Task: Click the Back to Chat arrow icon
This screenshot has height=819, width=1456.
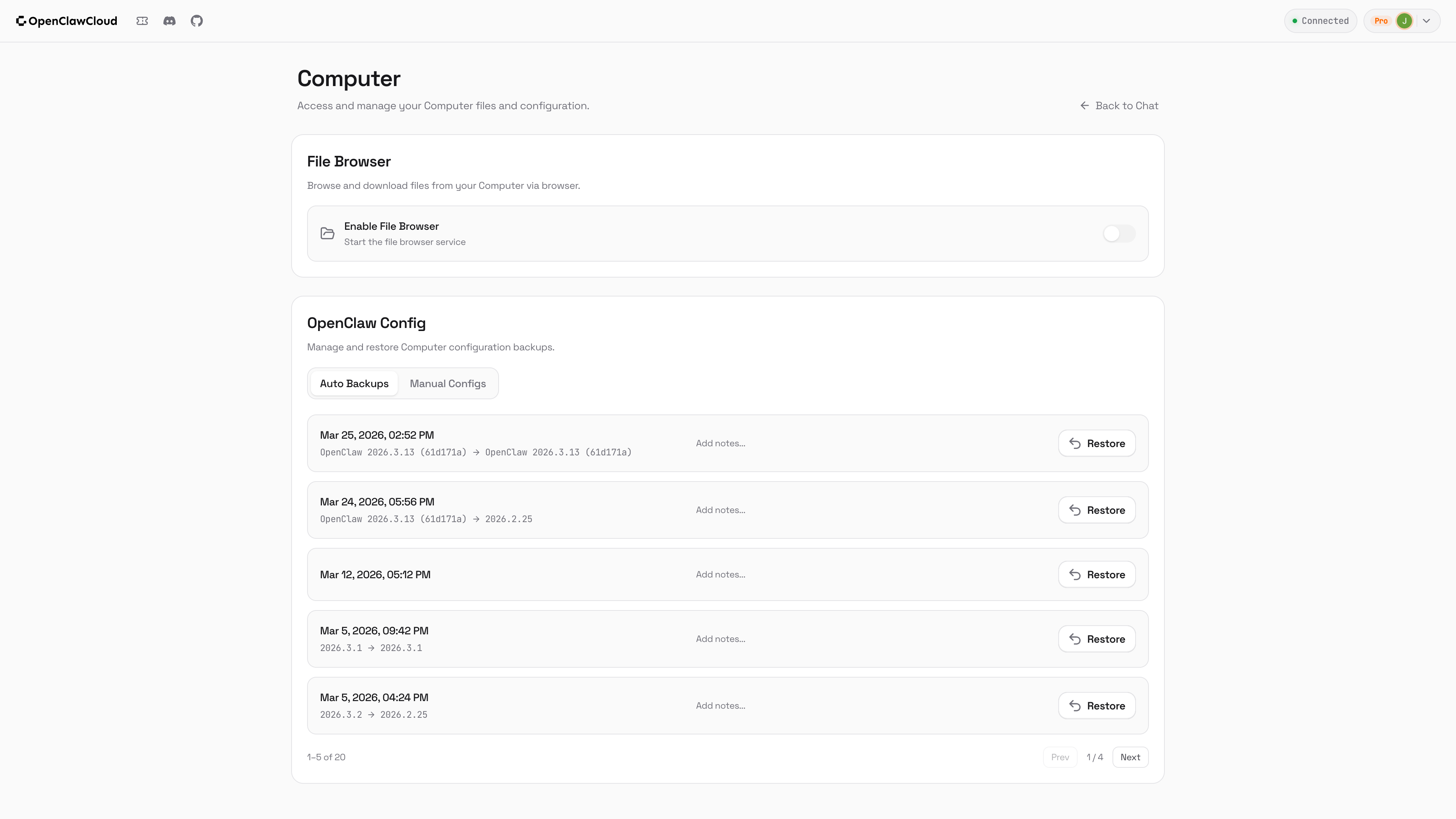Action: click(1084, 106)
